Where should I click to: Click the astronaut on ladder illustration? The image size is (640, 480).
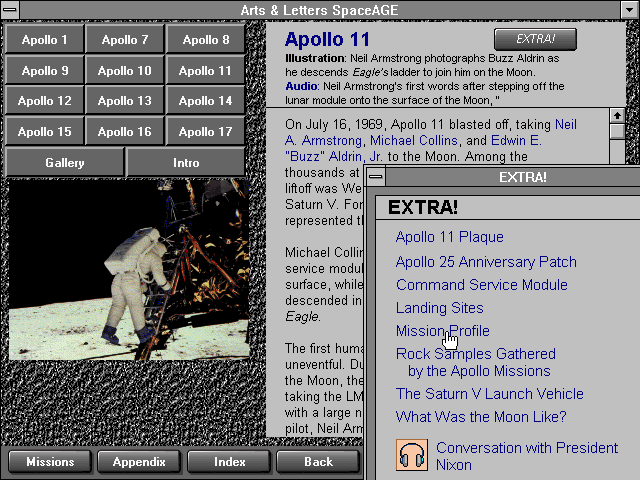click(x=129, y=270)
